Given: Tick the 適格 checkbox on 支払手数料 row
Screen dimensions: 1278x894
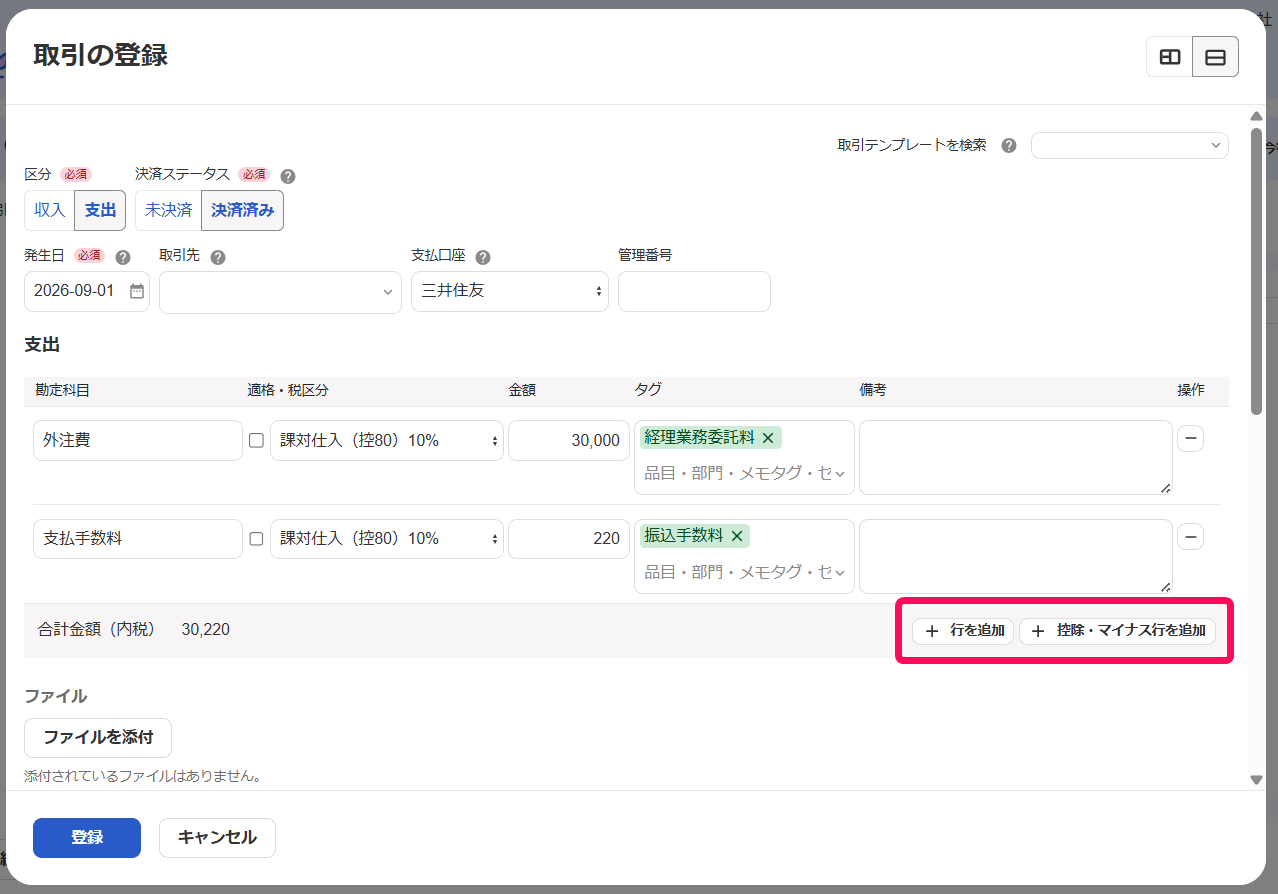Looking at the screenshot, I should (x=256, y=538).
